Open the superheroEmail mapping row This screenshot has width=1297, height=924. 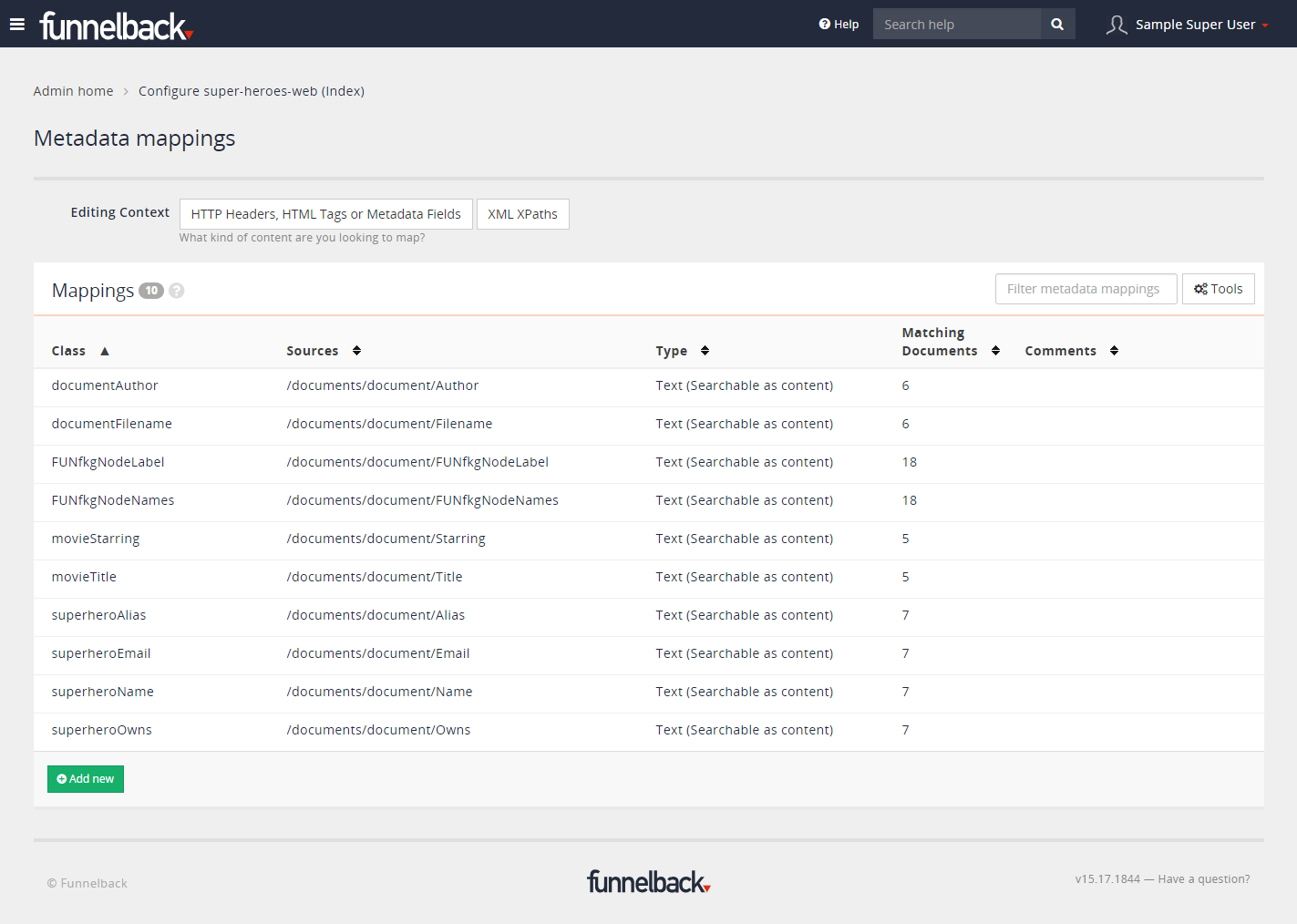[101, 653]
